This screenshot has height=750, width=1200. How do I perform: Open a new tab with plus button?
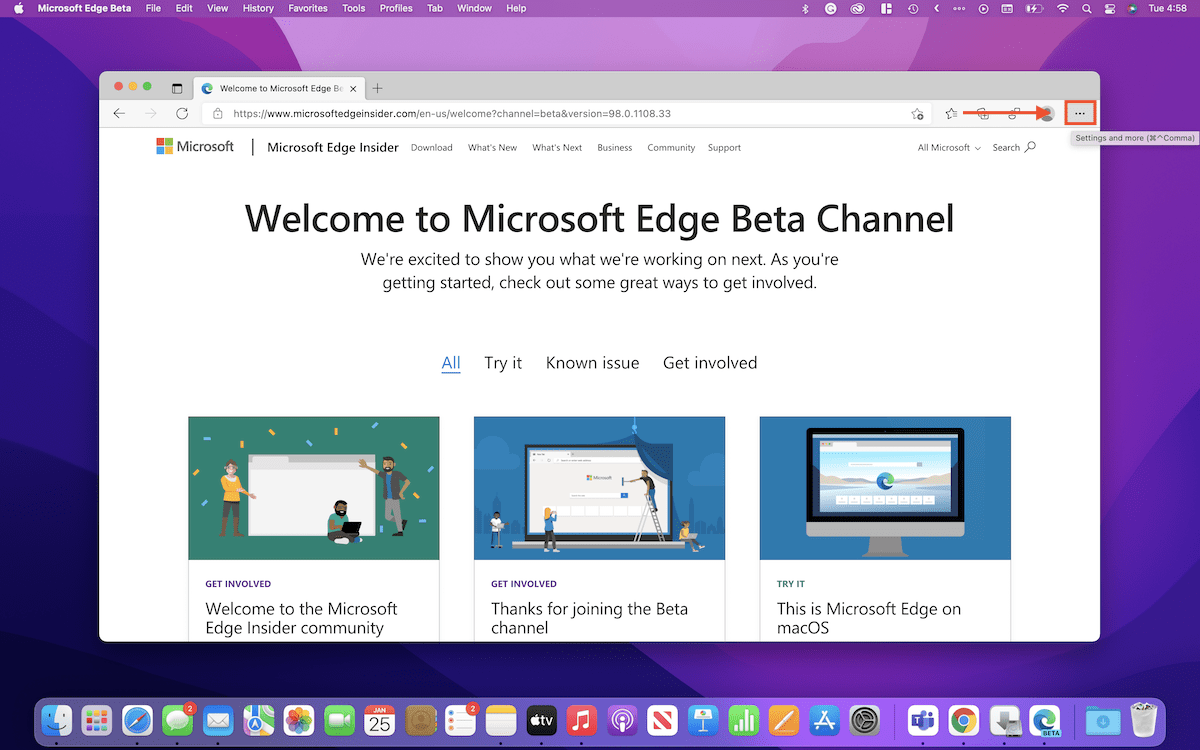(377, 89)
